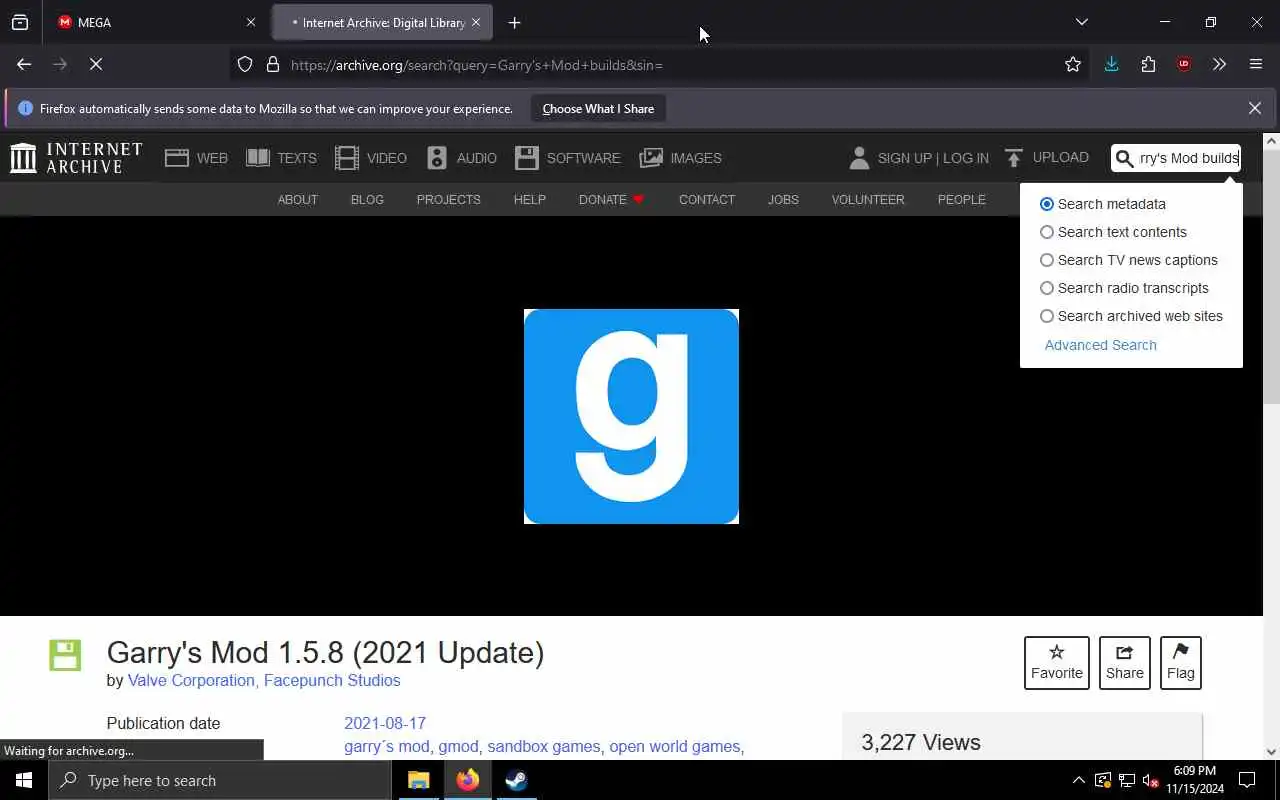The image size is (1280, 800).
Task: Open Valve Corporation creator link
Action: (191, 680)
